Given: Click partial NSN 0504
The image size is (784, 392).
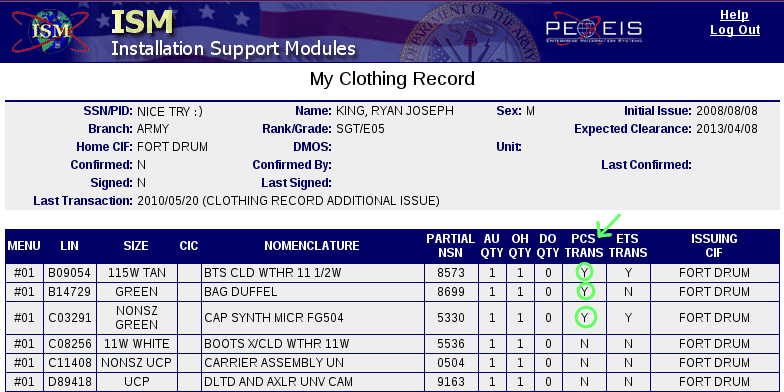Looking at the screenshot, I should [x=450, y=362].
